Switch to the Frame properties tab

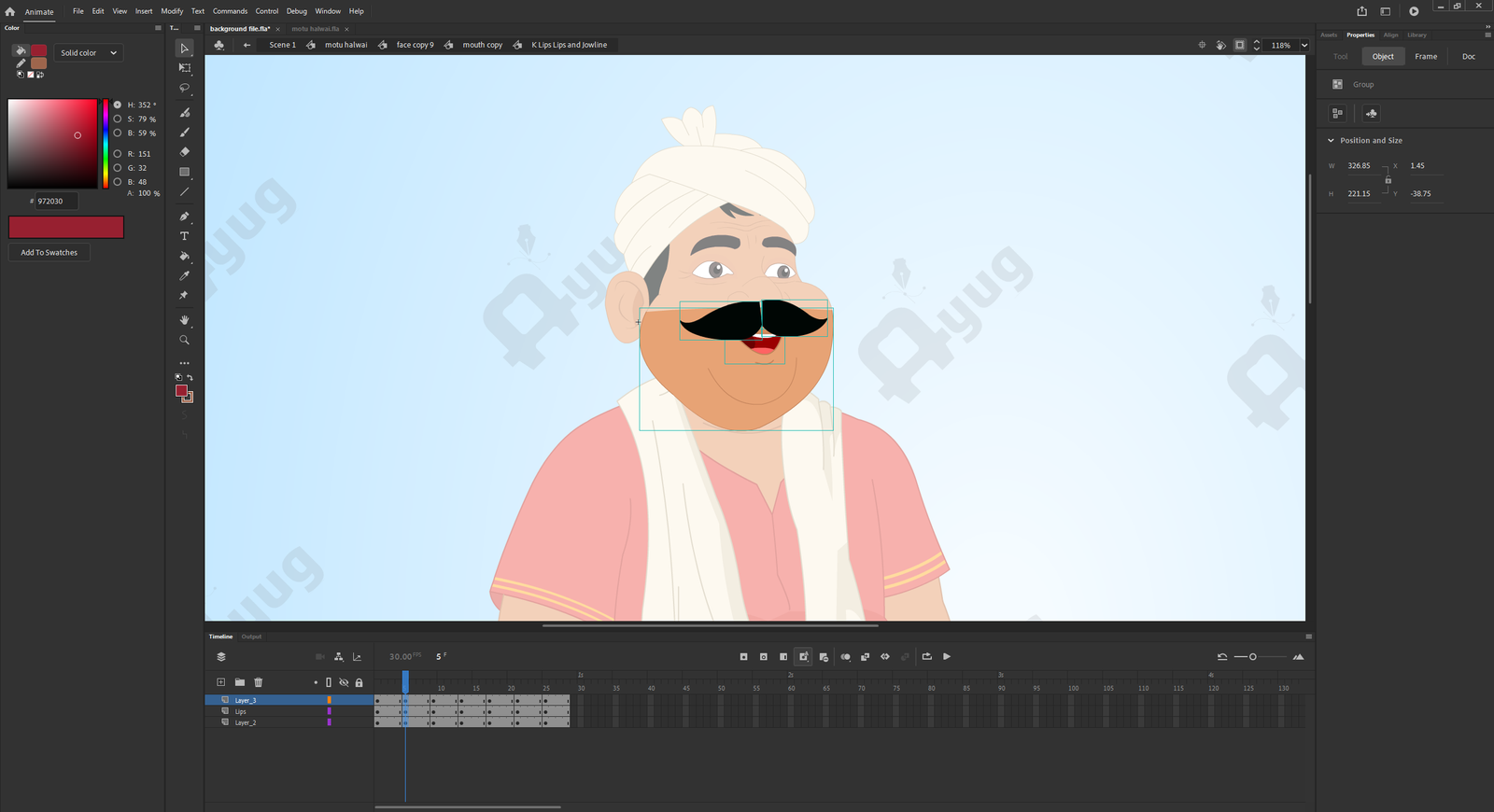tap(1425, 57)
